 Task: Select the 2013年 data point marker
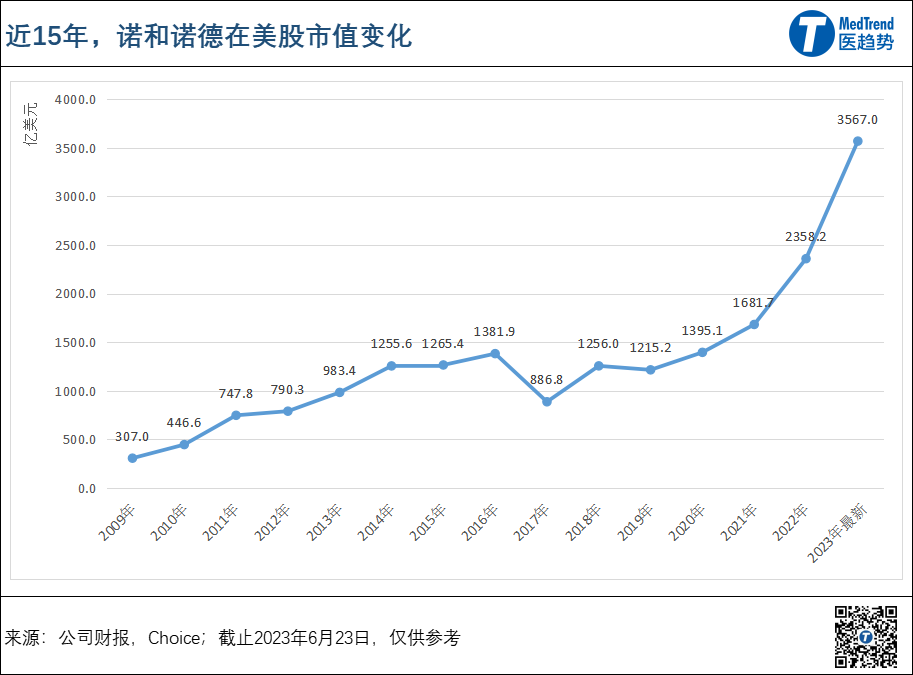click(339, 393)
